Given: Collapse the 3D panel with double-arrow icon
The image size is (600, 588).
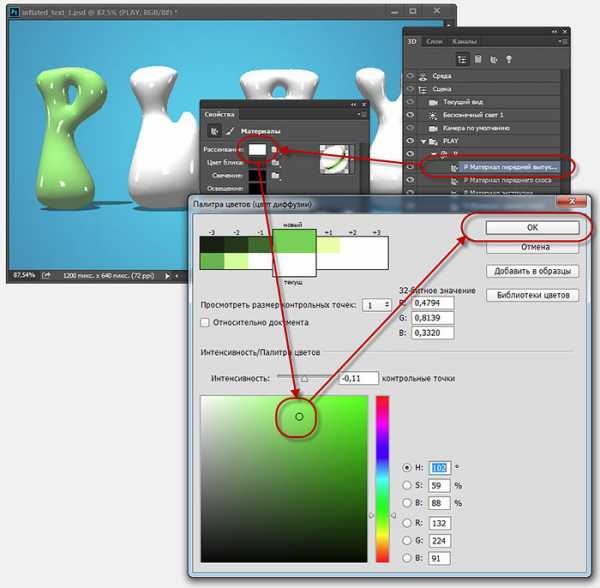Looking at the screenshot, I should [x=555, y=31].
